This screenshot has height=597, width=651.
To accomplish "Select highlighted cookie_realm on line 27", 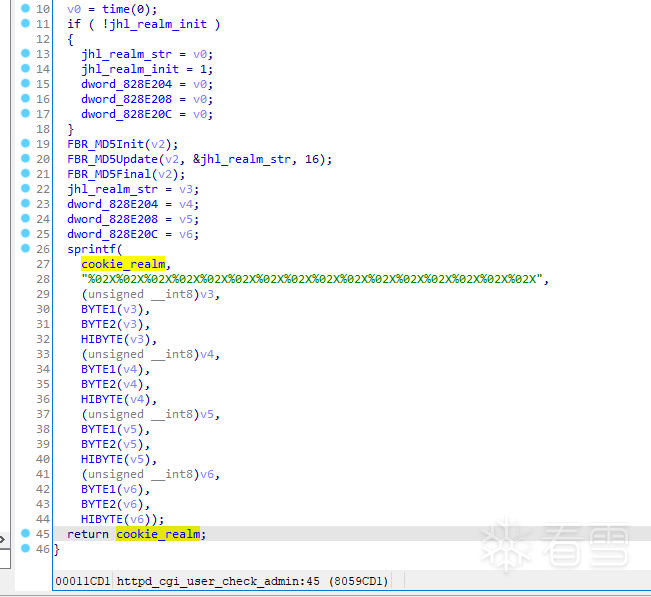I will point(123,264).
